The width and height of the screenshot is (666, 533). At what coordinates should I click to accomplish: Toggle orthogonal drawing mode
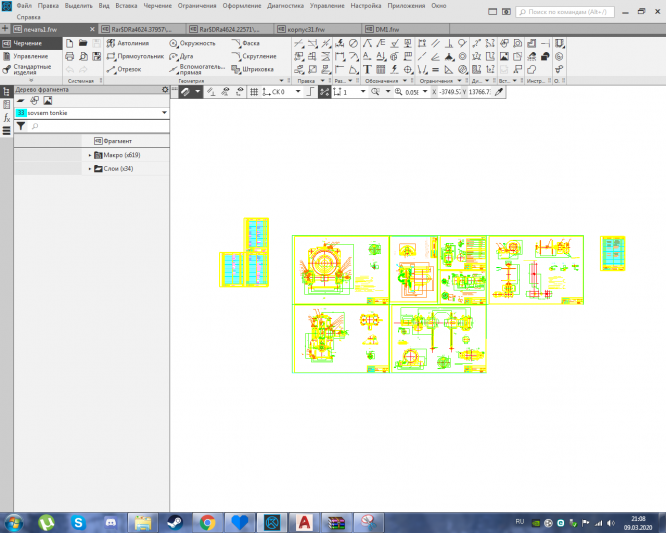tap(310, 92)
